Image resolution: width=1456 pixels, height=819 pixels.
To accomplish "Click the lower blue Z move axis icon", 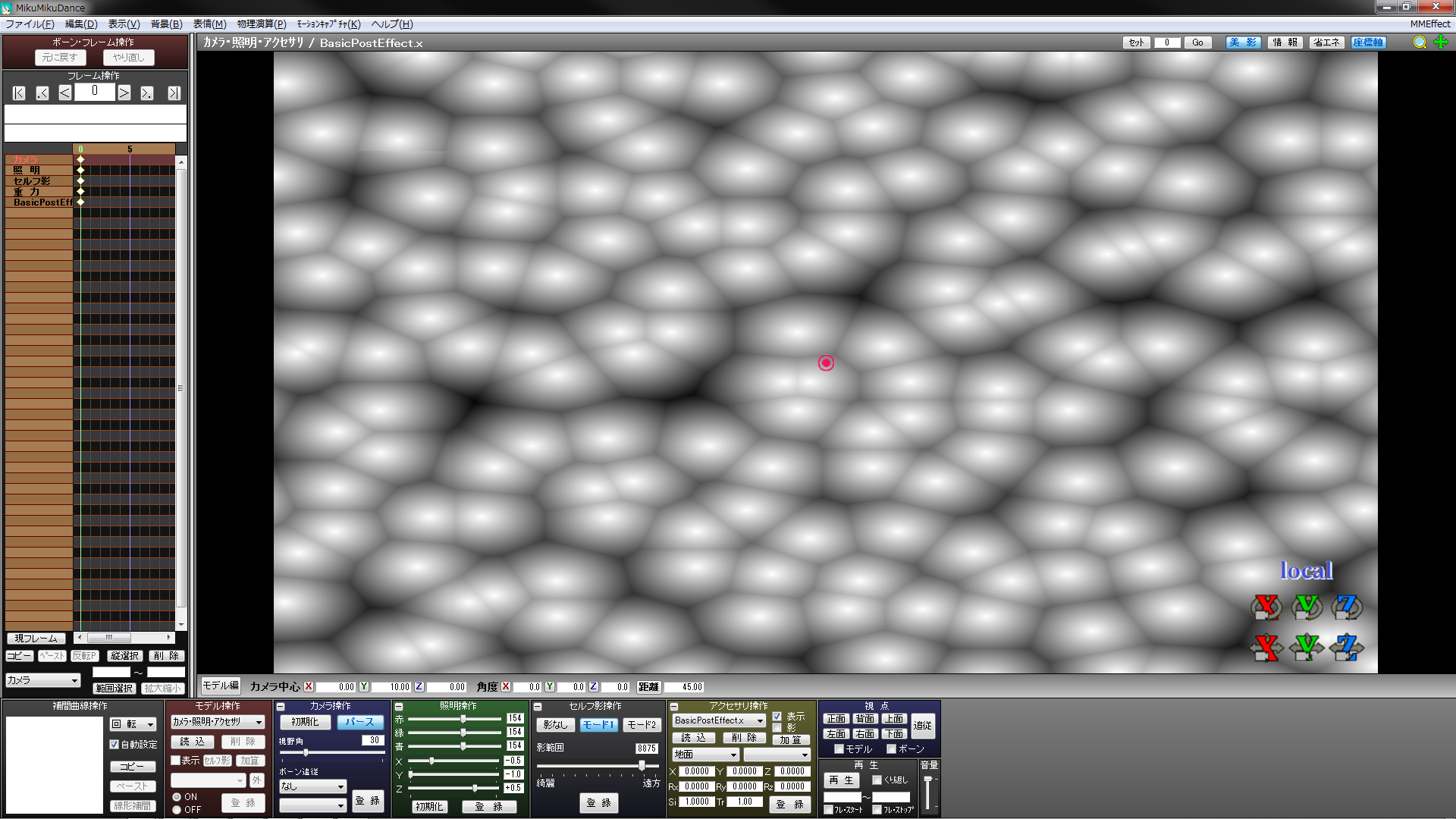I will 1347,647.
